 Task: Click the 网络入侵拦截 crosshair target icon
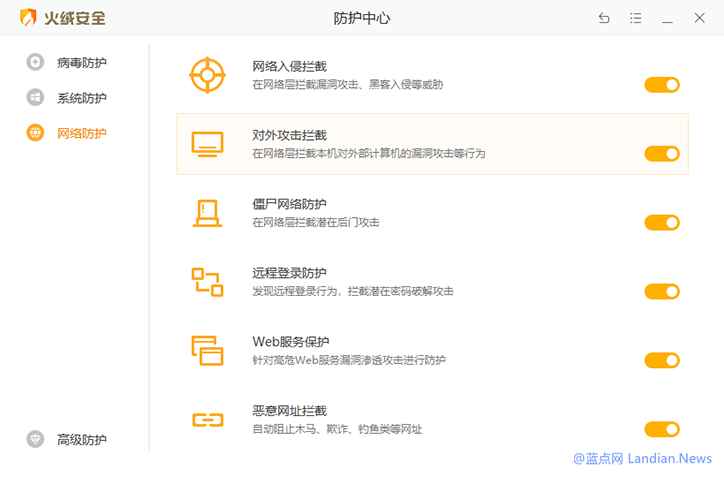[x=207, y=75]
